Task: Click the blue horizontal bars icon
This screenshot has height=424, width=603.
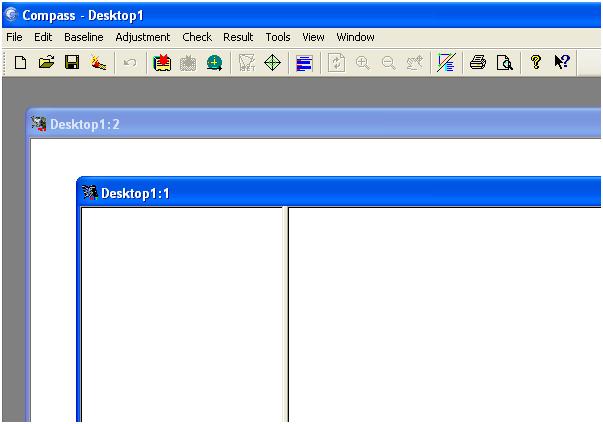Action: click(x=304, y=63)
